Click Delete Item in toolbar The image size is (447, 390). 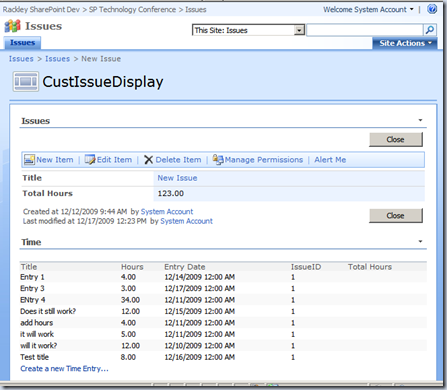point(178,160)
